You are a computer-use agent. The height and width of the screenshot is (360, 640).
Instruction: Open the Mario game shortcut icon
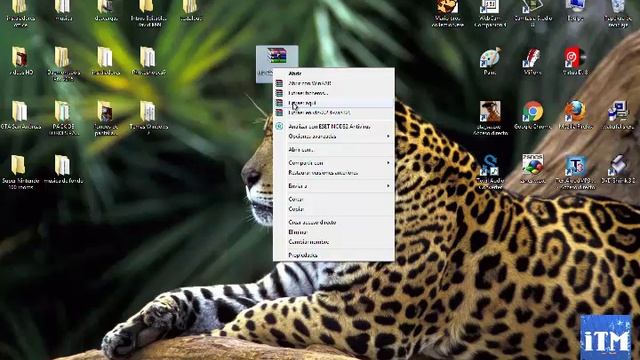coord(447,7)
